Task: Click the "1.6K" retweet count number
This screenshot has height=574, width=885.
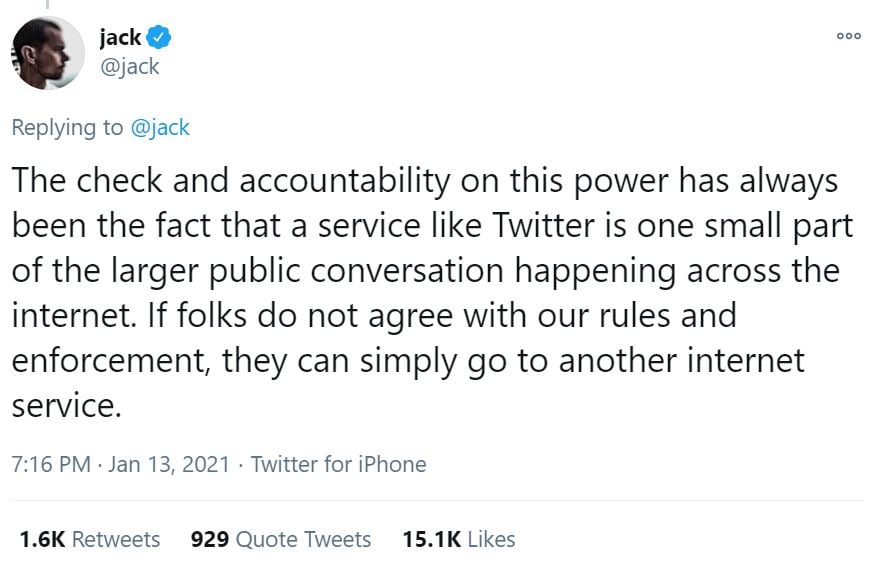Action: [x=42, y=539]
